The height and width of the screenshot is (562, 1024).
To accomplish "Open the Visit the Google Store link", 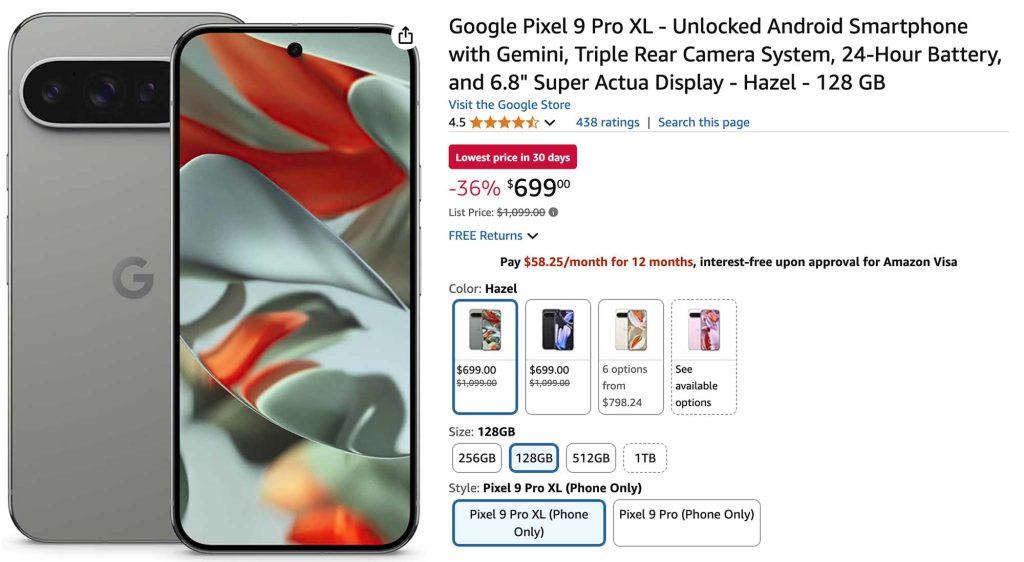I will point(510,105).
